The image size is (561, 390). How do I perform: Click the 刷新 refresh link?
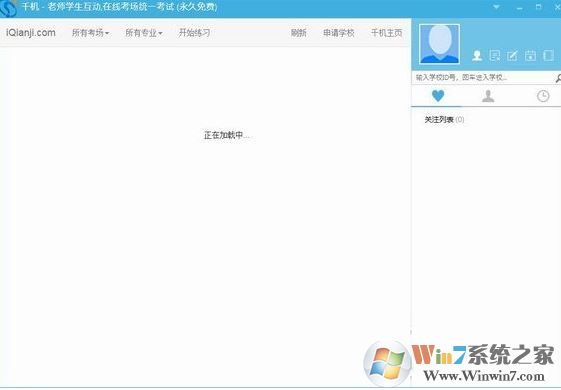coord(299,33)
